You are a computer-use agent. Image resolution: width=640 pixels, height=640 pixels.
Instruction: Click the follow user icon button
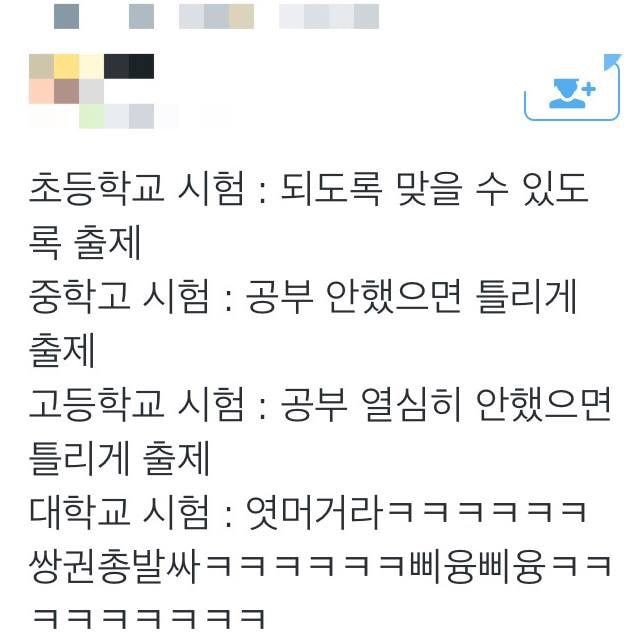point(572,88)
